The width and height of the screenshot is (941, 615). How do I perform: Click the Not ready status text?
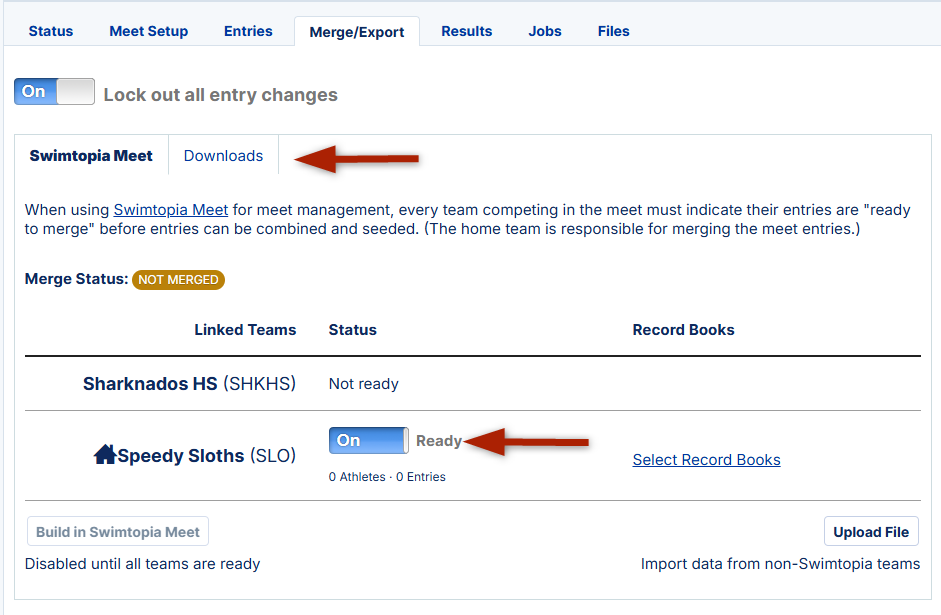(x=364, y=384)
